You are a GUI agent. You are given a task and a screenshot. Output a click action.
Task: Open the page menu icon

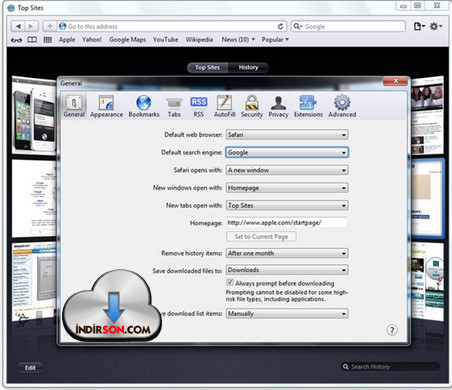point(419,26)
